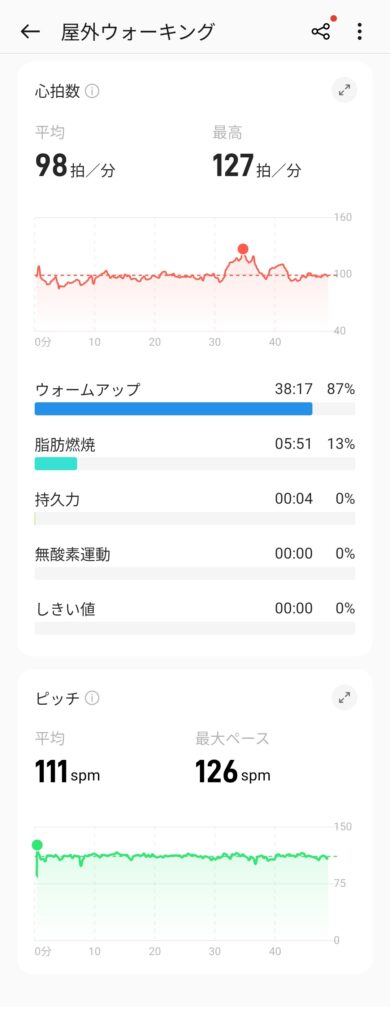Select the ウォームアップ blue progress bar

pos(173,409)
